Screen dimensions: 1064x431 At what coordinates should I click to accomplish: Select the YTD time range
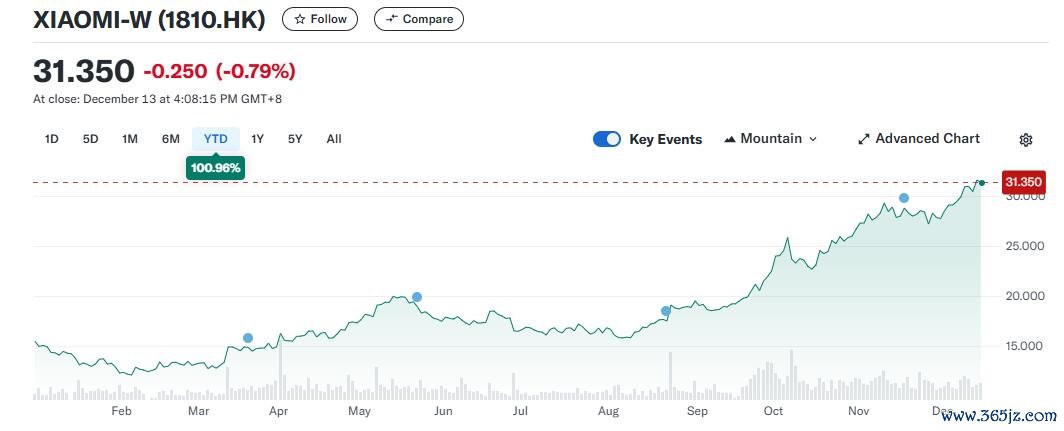216,139
